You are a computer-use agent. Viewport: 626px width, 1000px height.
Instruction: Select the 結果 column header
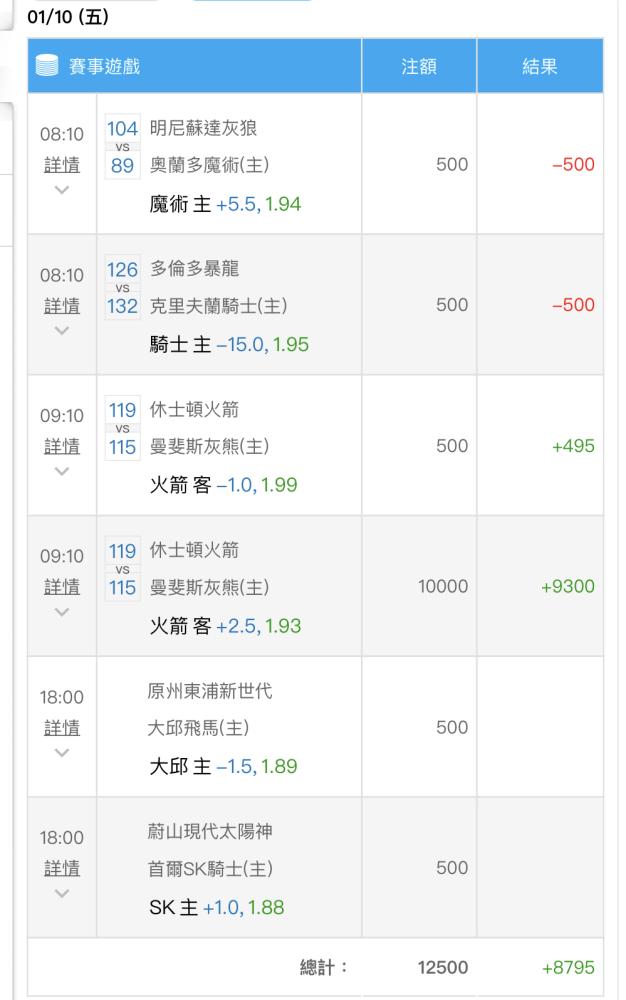(x=540, y=66)
